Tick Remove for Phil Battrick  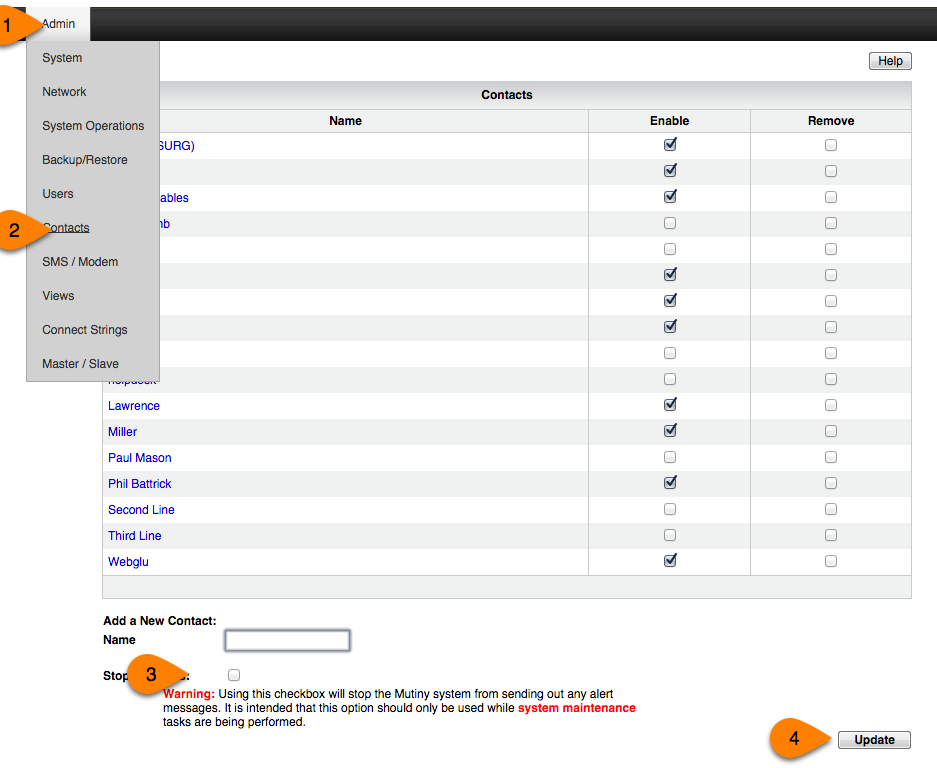(831, 483)
